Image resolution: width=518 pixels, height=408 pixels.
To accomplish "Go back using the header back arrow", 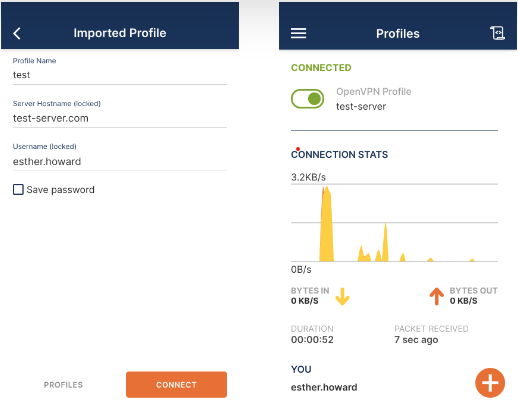I will point(17,33).
